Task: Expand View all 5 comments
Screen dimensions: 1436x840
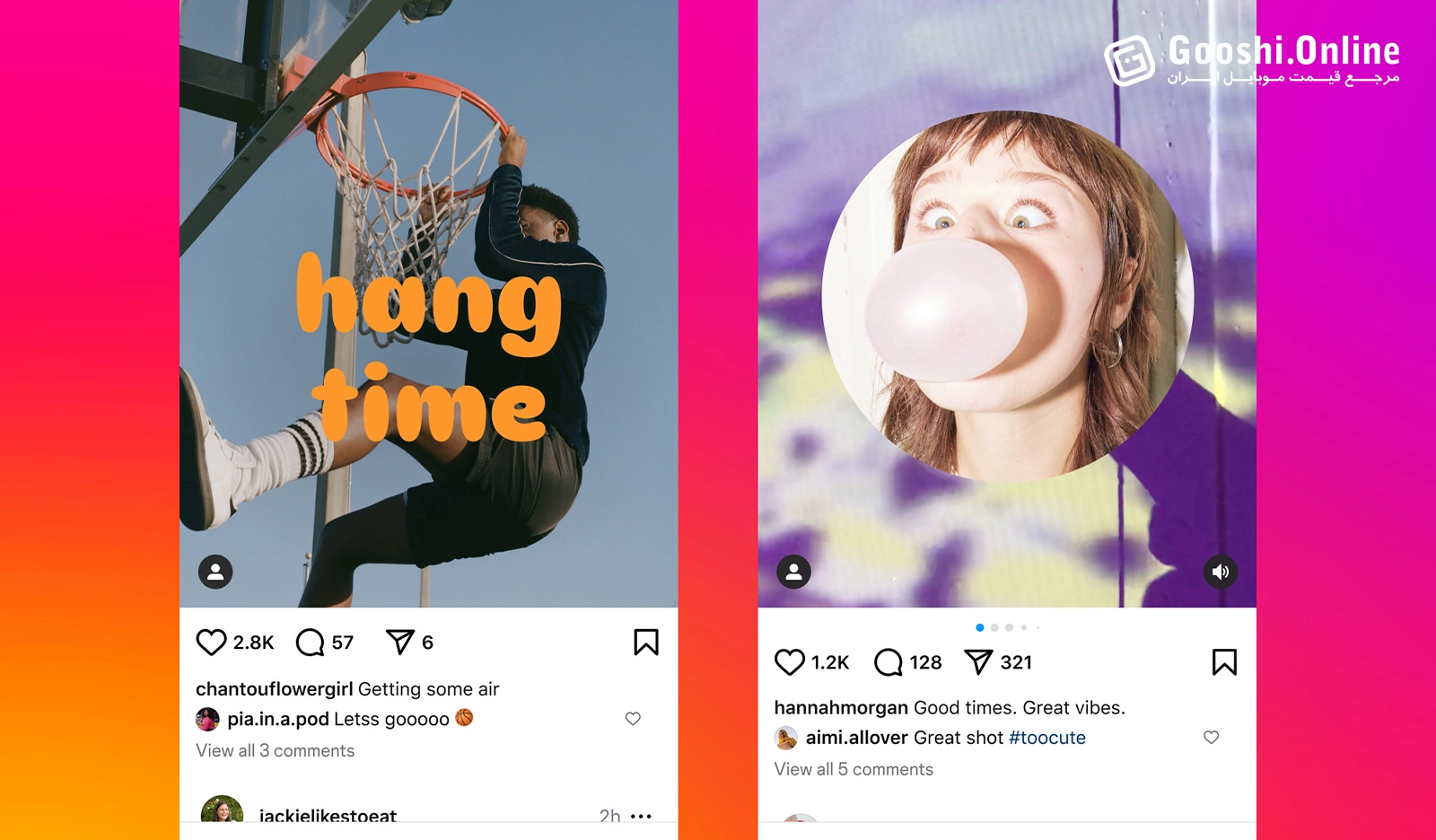Action: (854, 769)
